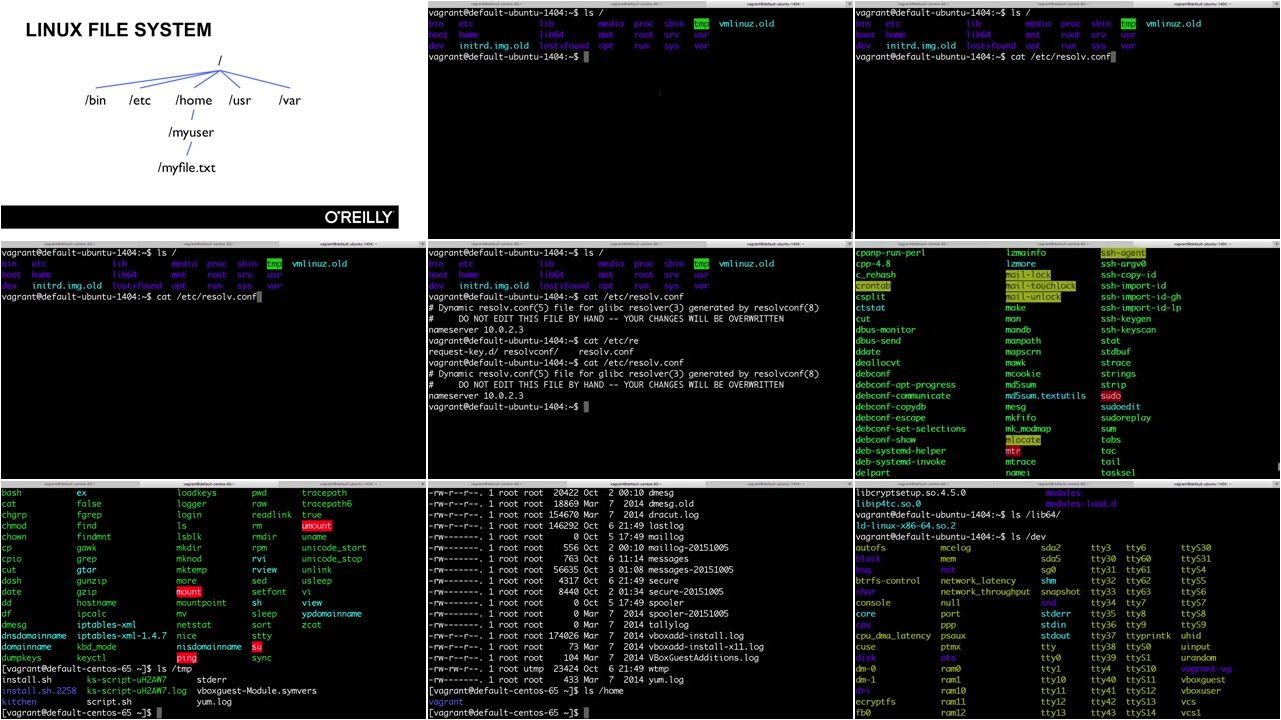Open thumbnail listing cpanp-run-perl and ssh-agent commands
This screenshot has width=1281, height=720.
[1067, 359]
